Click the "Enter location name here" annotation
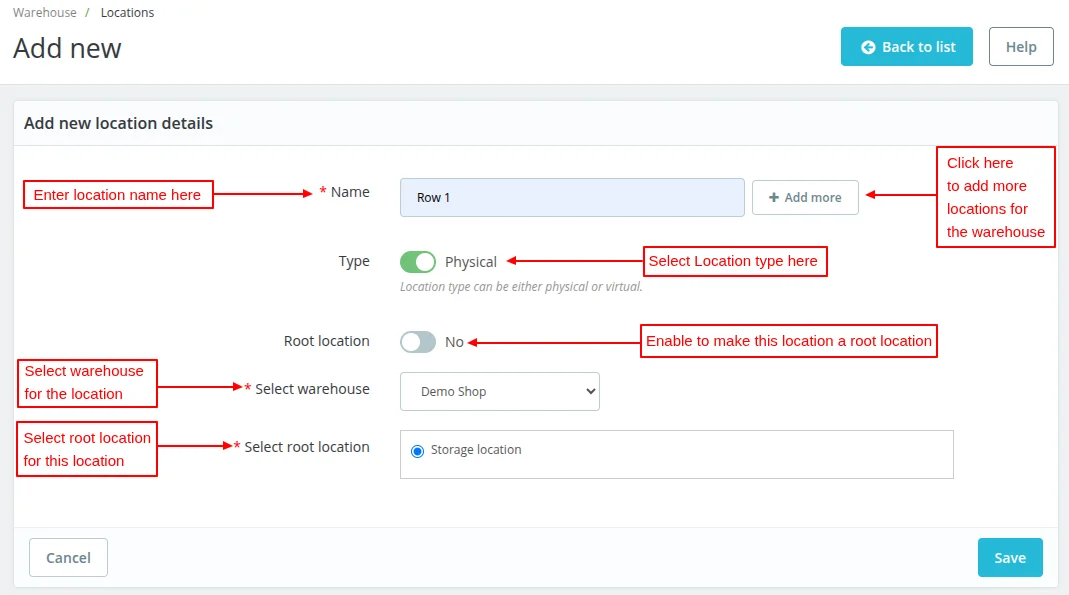Viewport: 1069px width, 595px height. pyautogui.click(x=117, y=195)
